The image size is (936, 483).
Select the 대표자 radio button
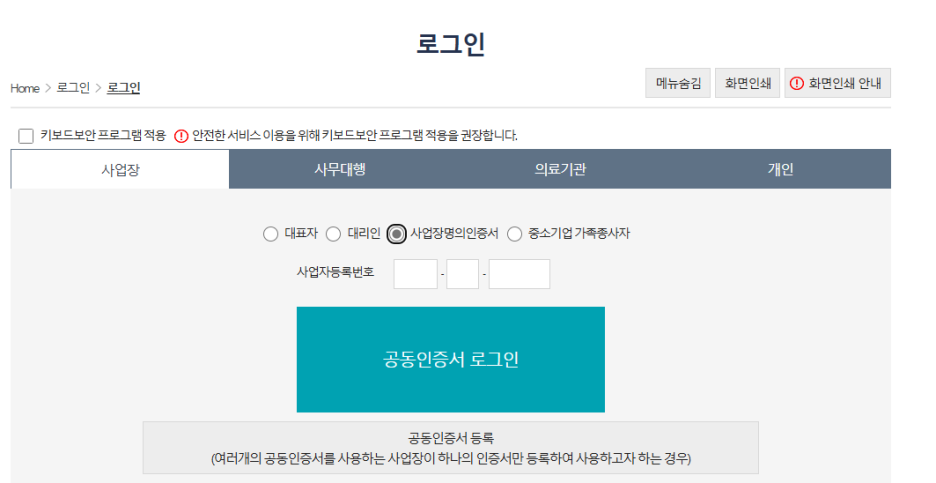pos(270,234)
